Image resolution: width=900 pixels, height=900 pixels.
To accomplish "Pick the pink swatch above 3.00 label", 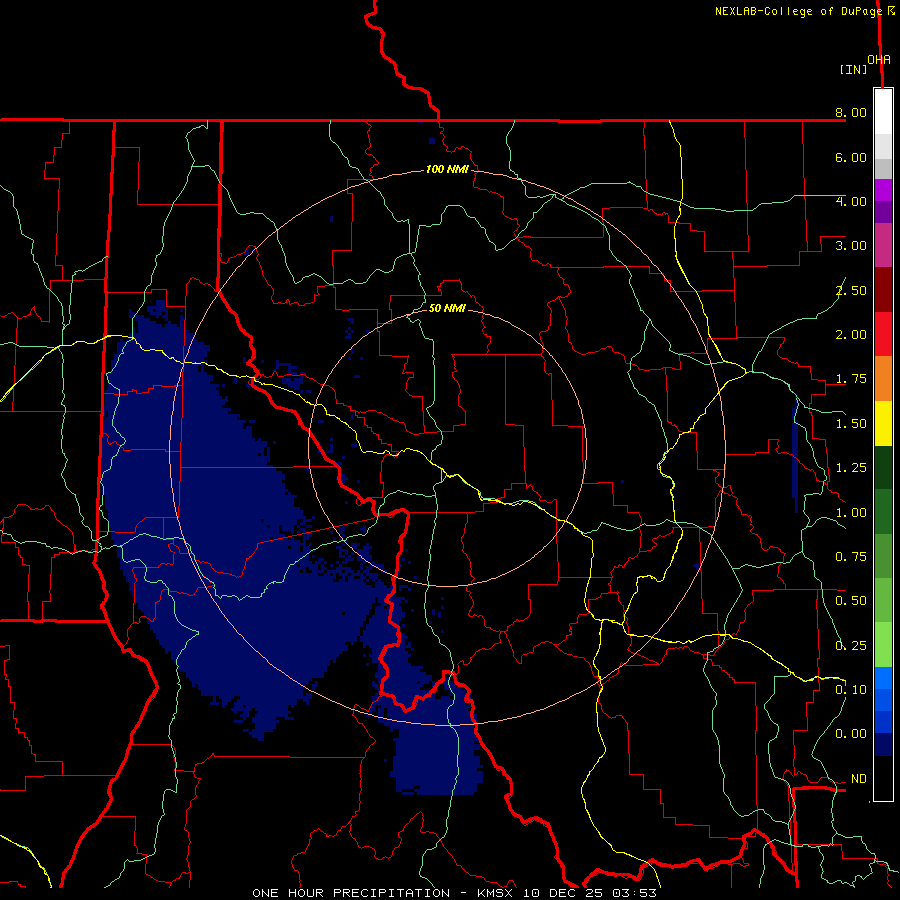I will pyautogui.click(x=883, y=245).
